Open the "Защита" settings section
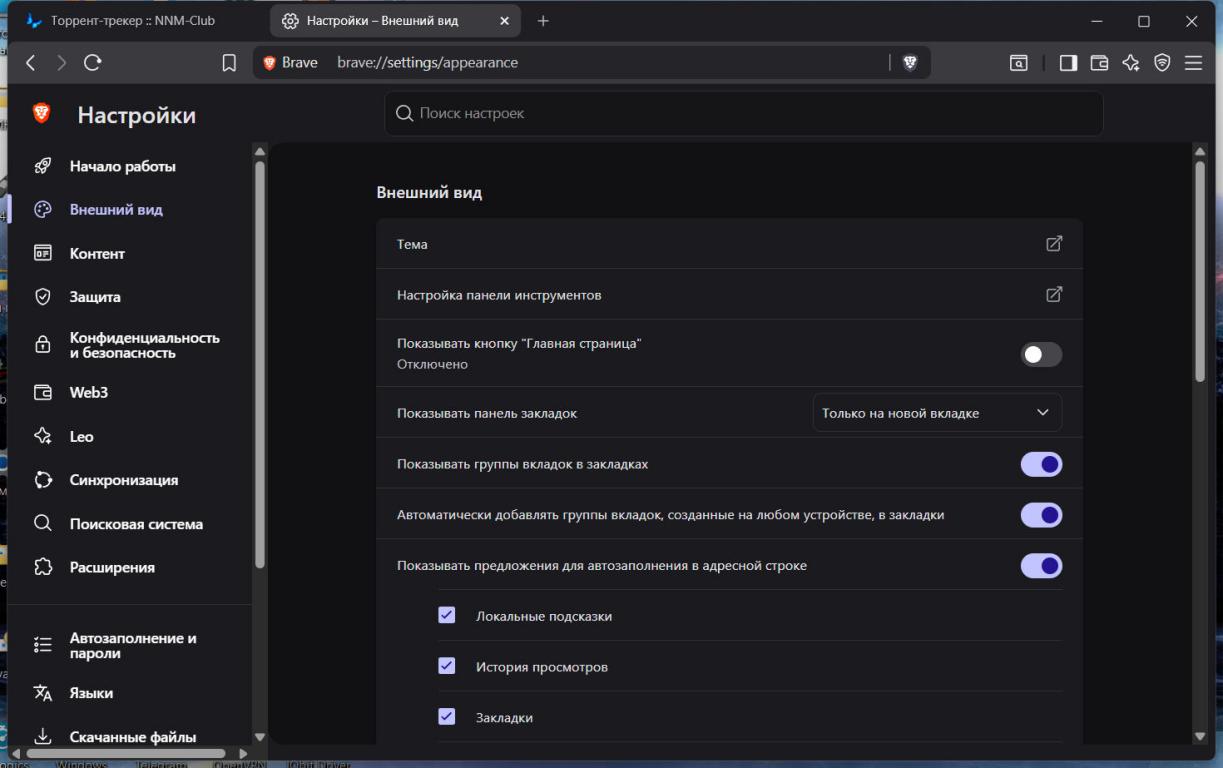Screen dimensions: 1223x768 [x=95, y=297]
